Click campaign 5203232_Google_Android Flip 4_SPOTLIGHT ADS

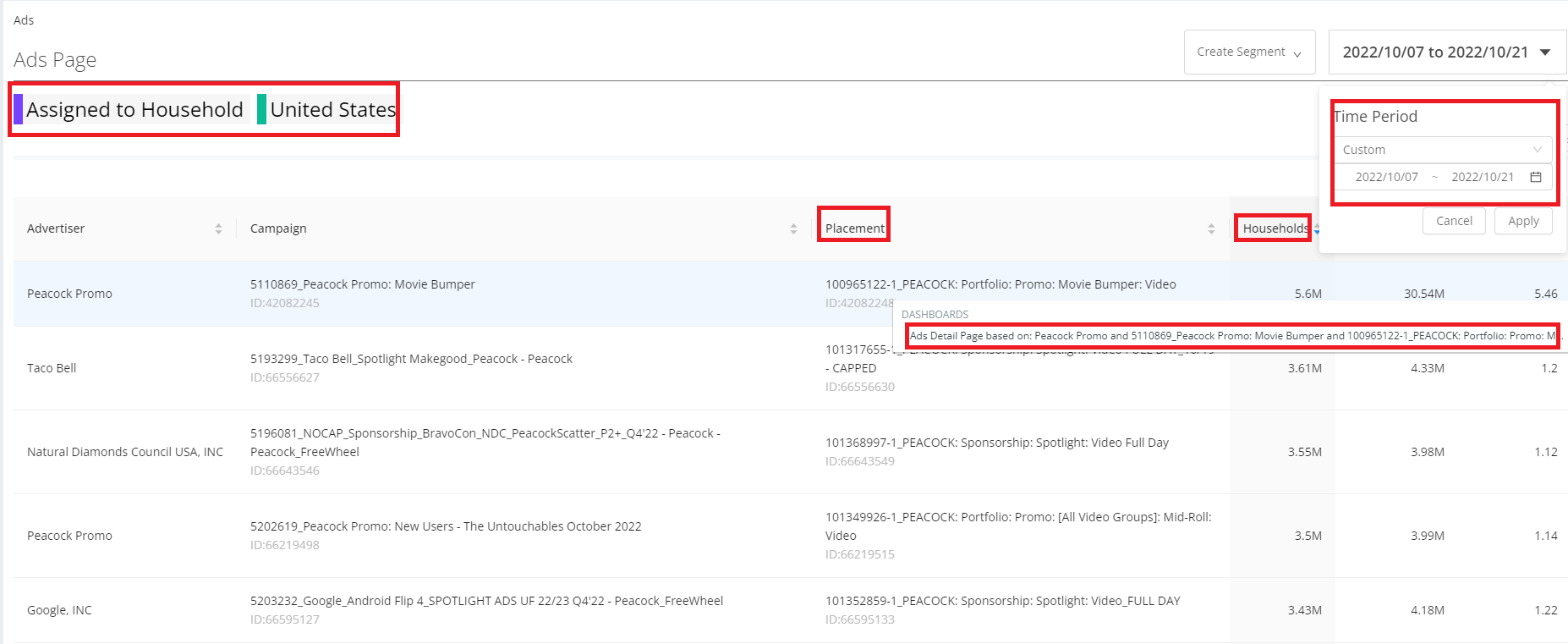pos(486,601)
